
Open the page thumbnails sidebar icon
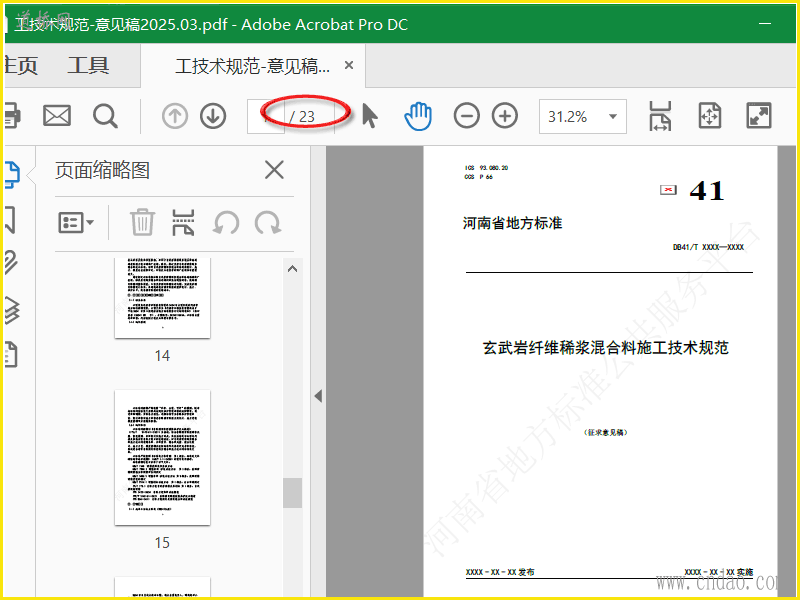(x=12, y=175)
